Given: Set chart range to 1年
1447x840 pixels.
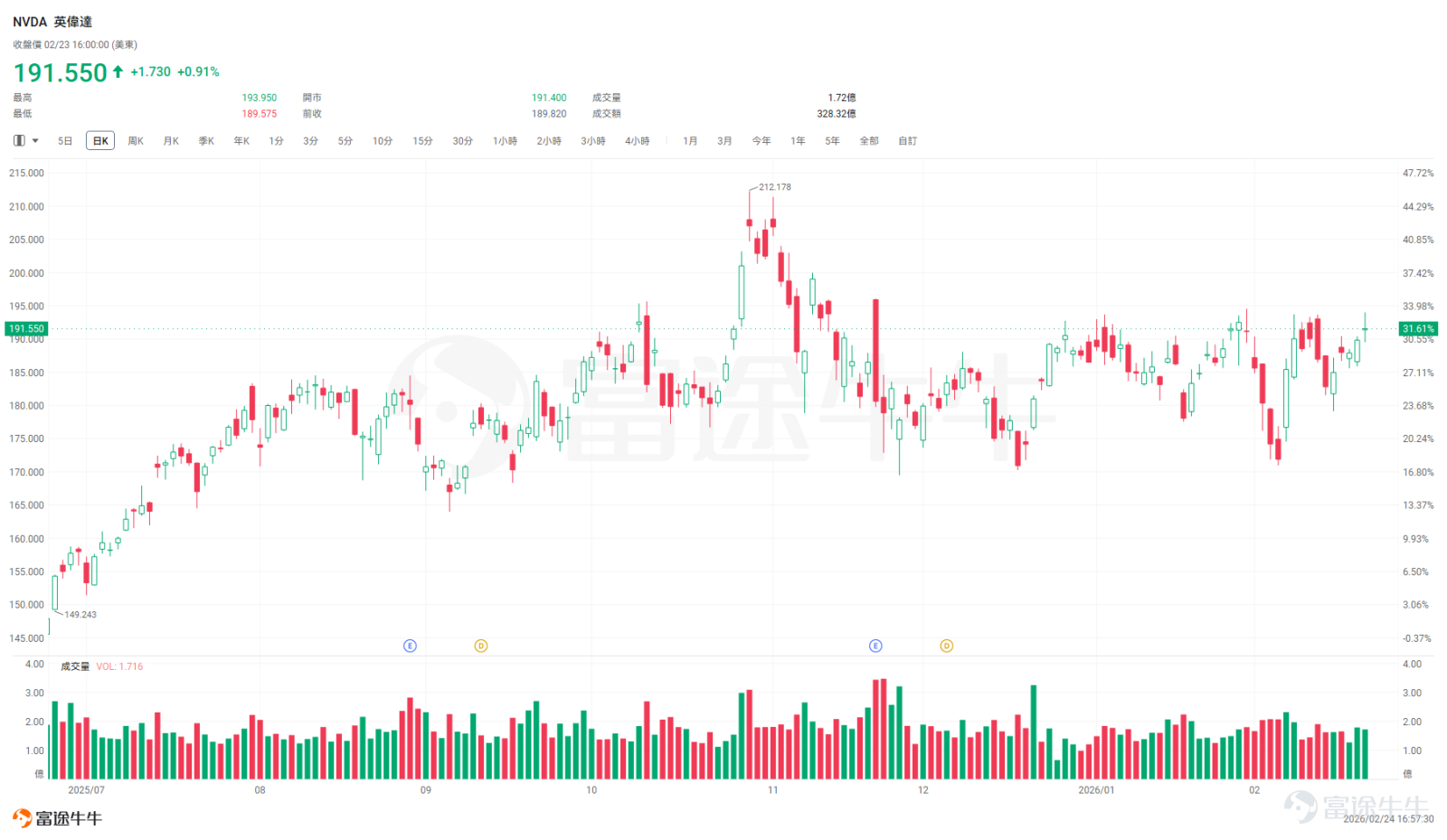Looking at the screenshot, I should (798, 141).
